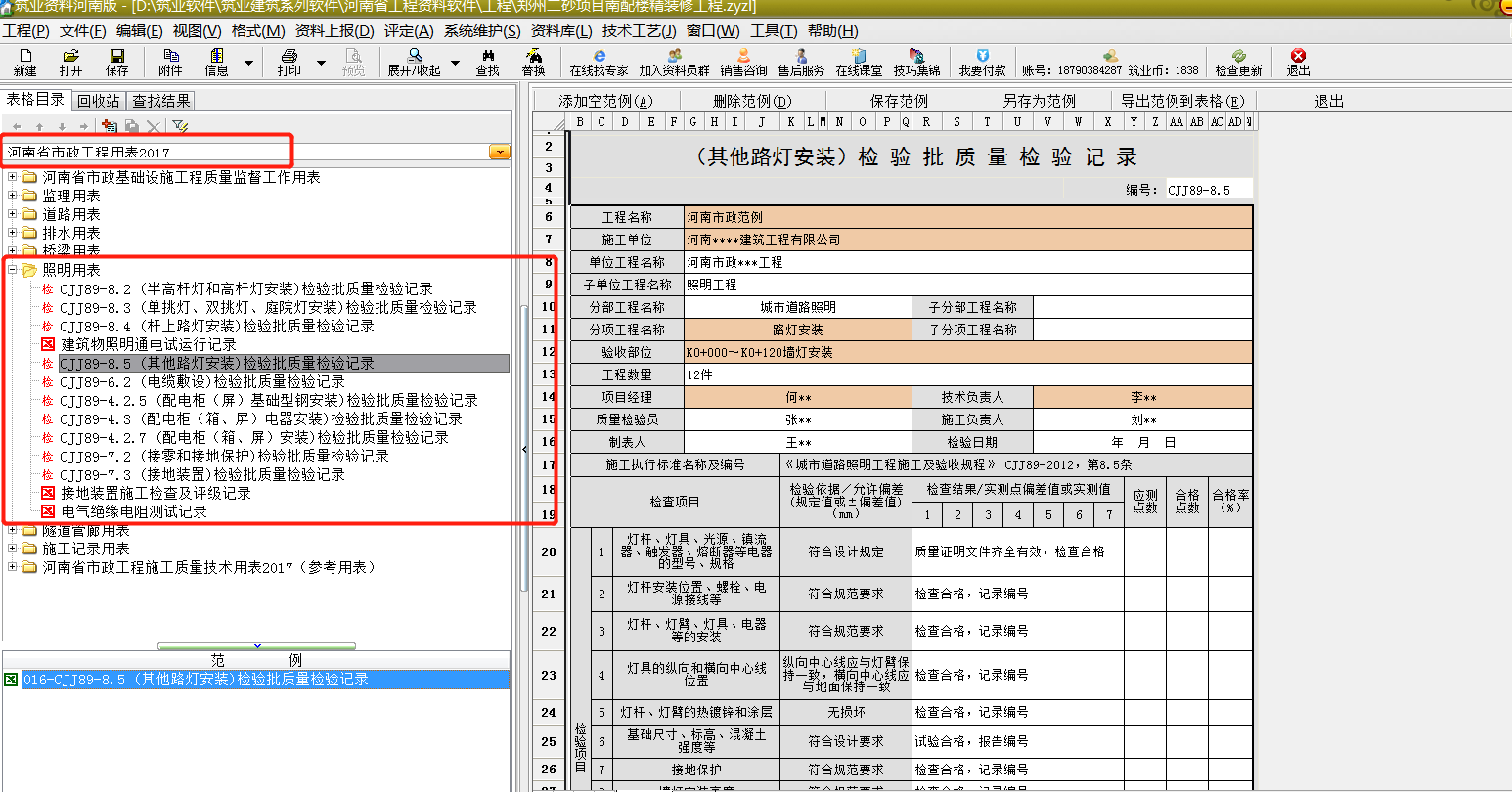Switch to the 查找结果 tab
Screen dimensions: 1512x792
coord(161,101)
